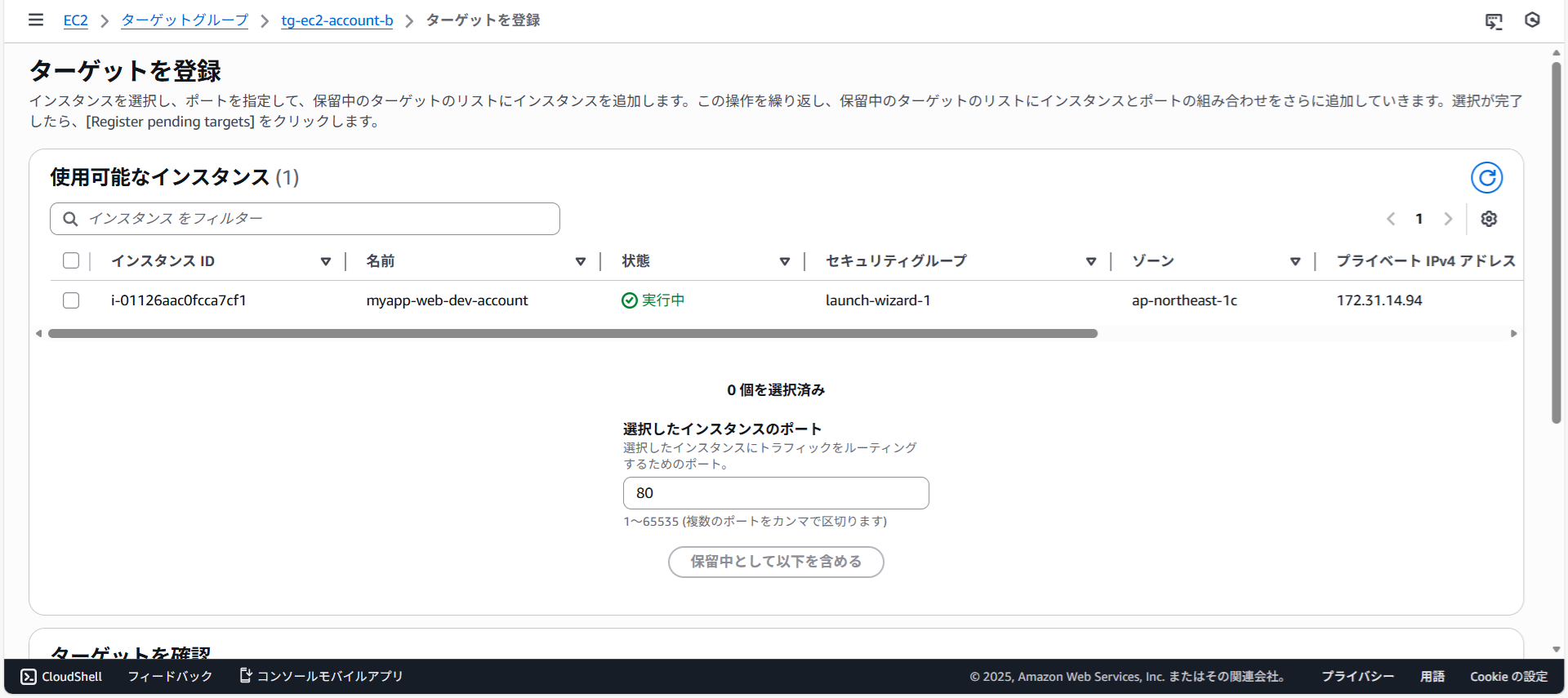Sort by 名前 column arrow
Image resolution: width=1568 pixels, height=698 pixels.
click(581, 261)
